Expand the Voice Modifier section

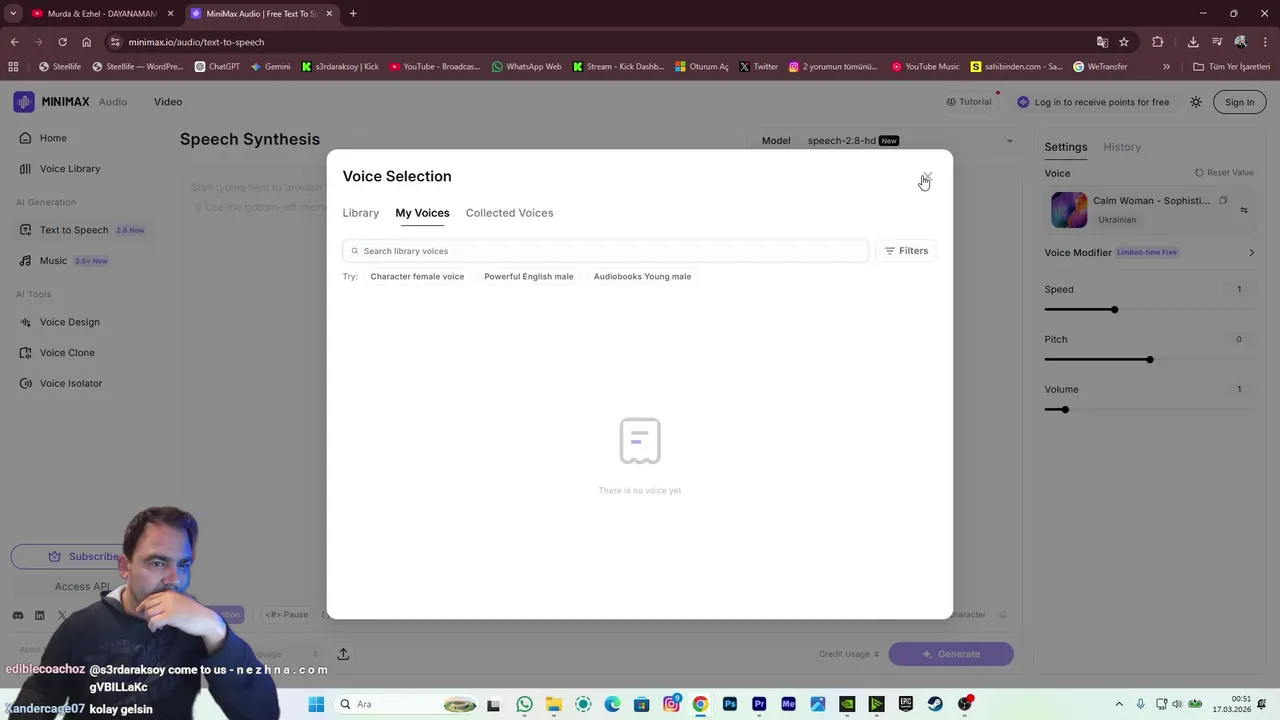(x=1150, y=253)
